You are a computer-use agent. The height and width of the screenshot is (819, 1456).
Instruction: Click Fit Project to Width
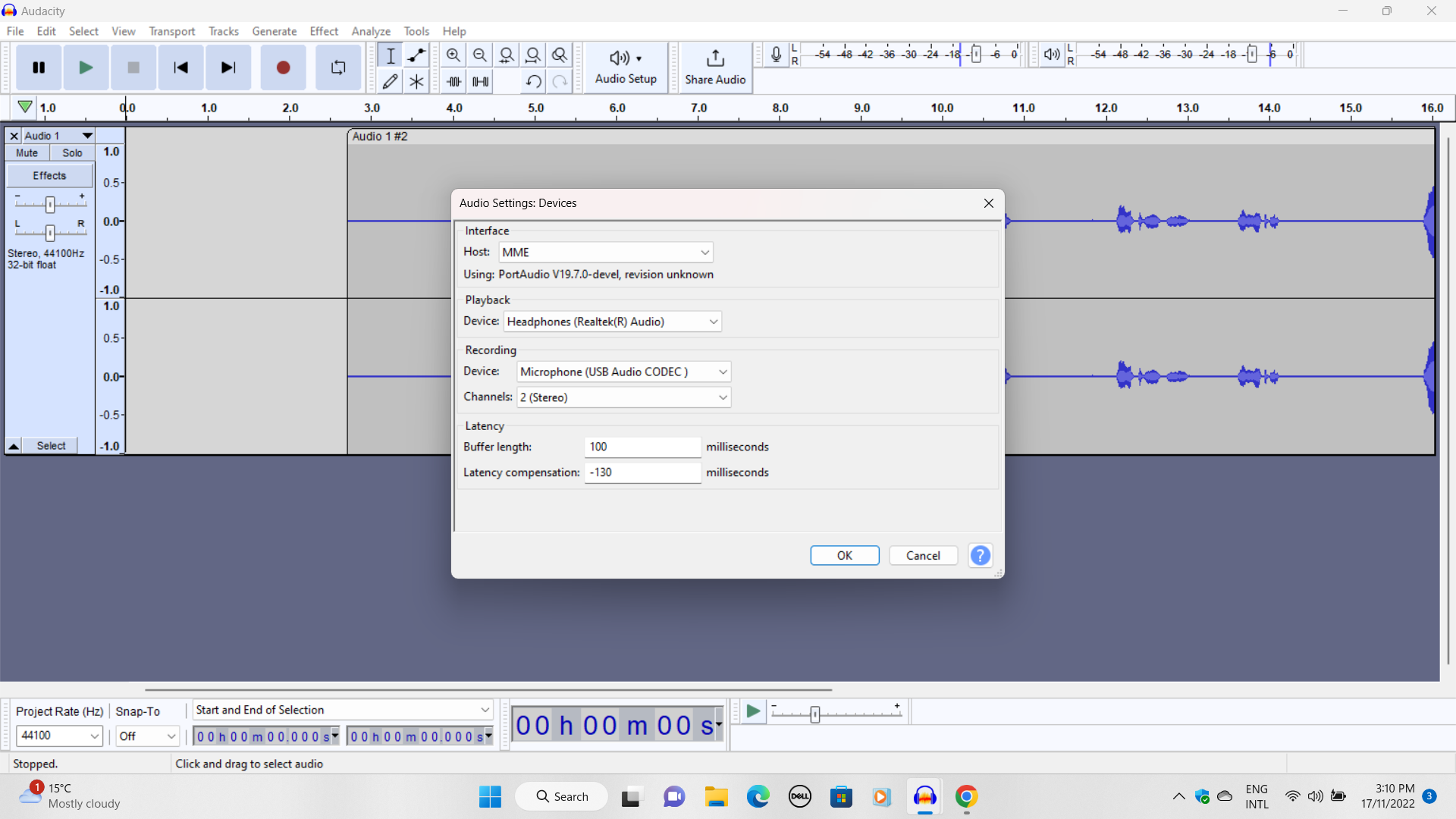click(533, 54)
